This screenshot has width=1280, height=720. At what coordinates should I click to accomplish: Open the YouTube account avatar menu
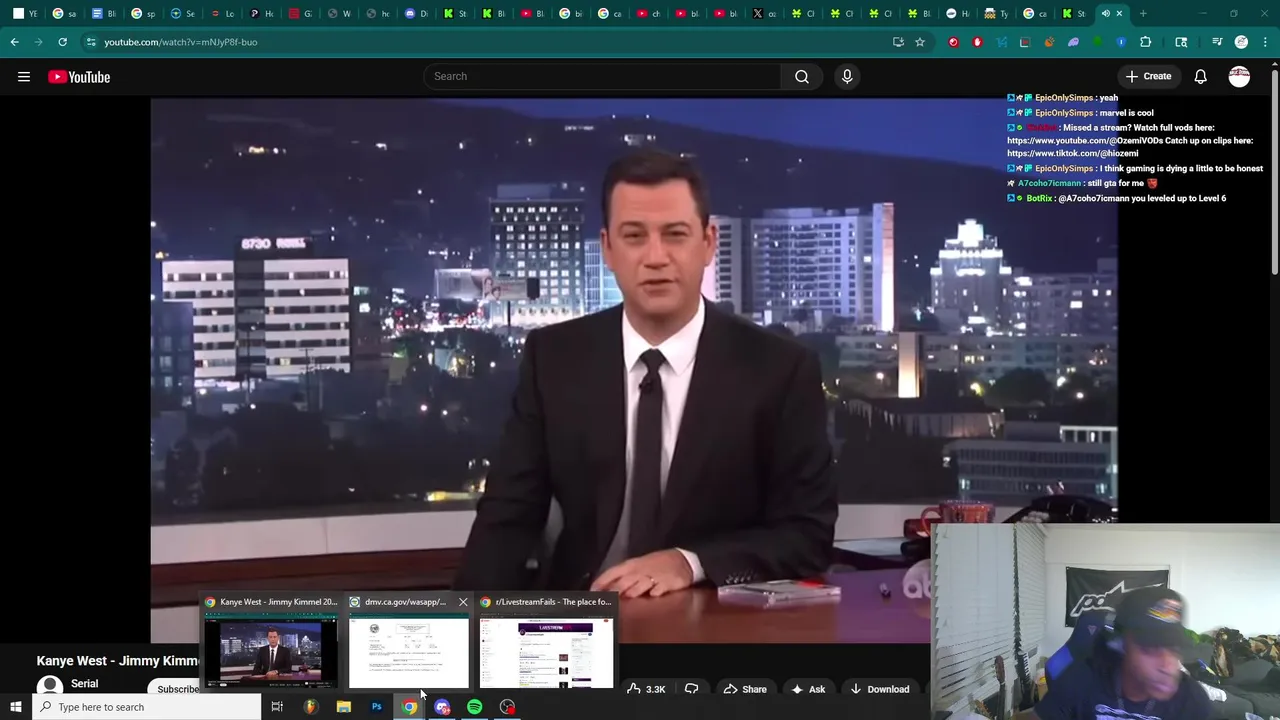point(1239,76)
